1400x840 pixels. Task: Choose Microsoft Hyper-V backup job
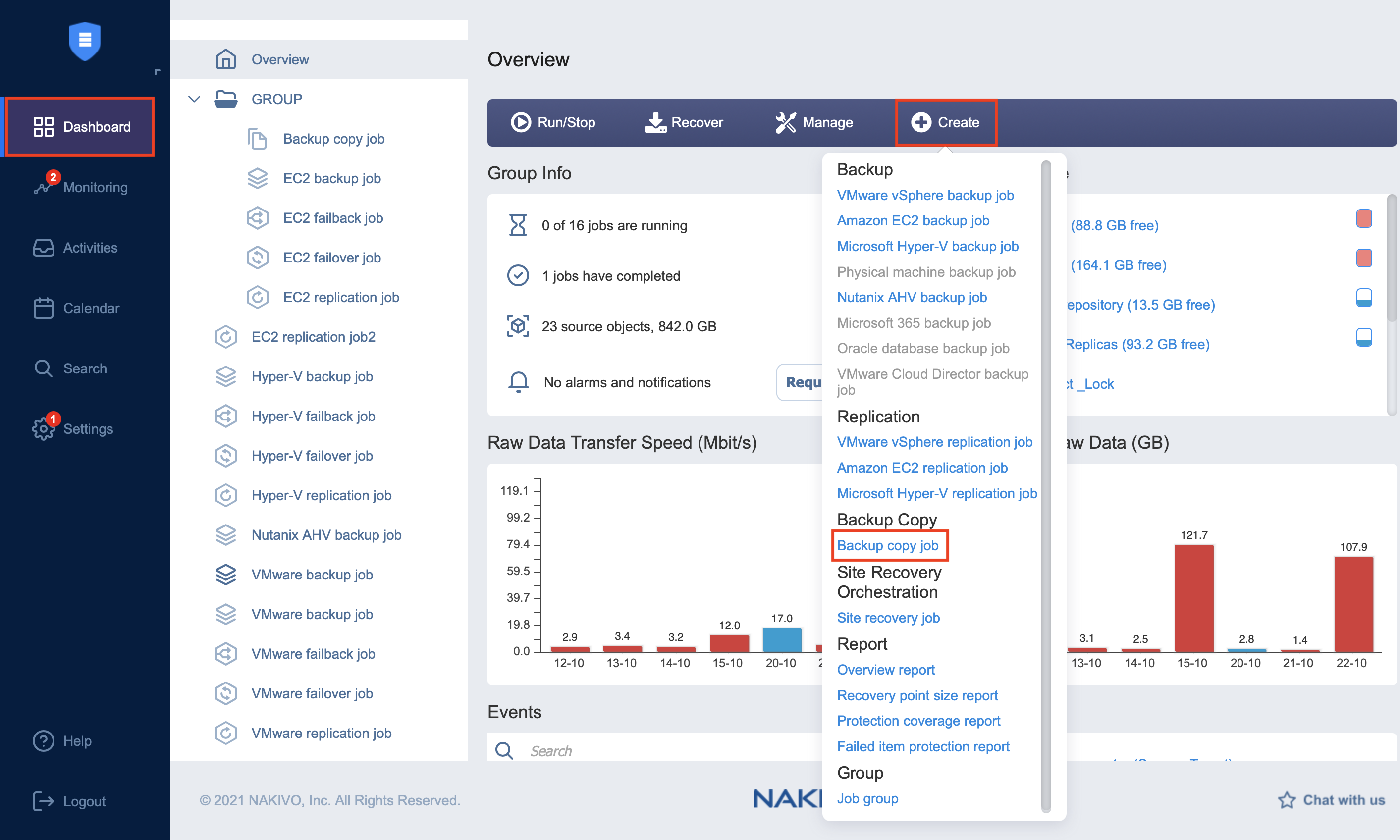tap(927, 246)
